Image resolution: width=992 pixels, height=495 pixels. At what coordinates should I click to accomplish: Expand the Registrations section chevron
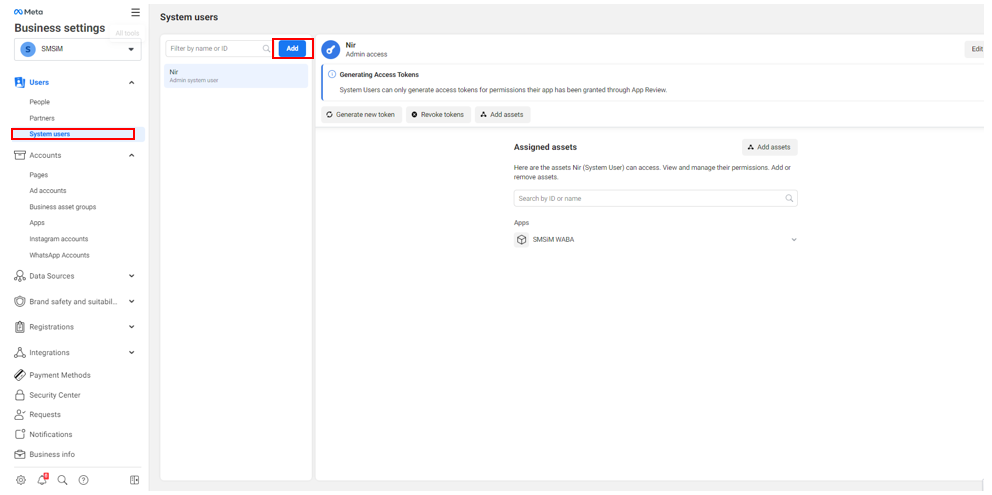pos(132,327)
